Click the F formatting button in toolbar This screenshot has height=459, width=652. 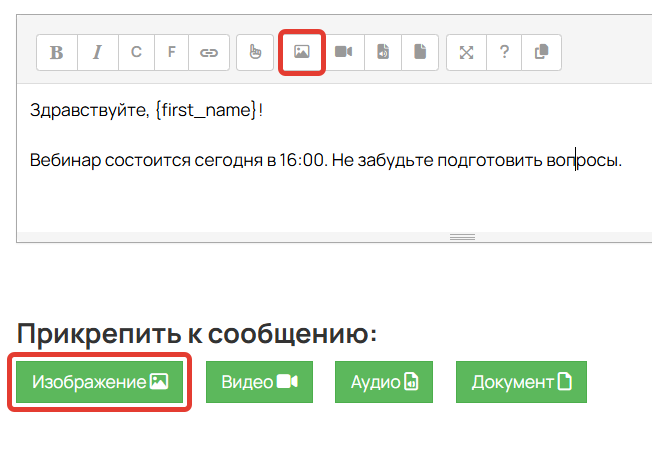point(171,52)
